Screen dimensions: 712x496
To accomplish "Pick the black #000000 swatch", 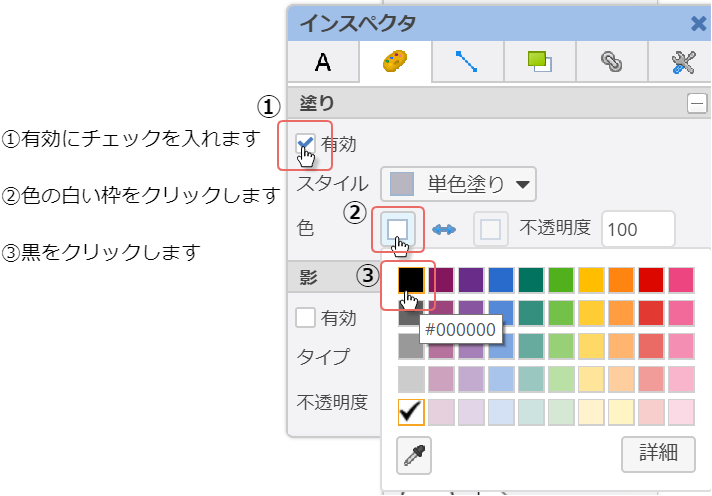I will pos(411,280).
